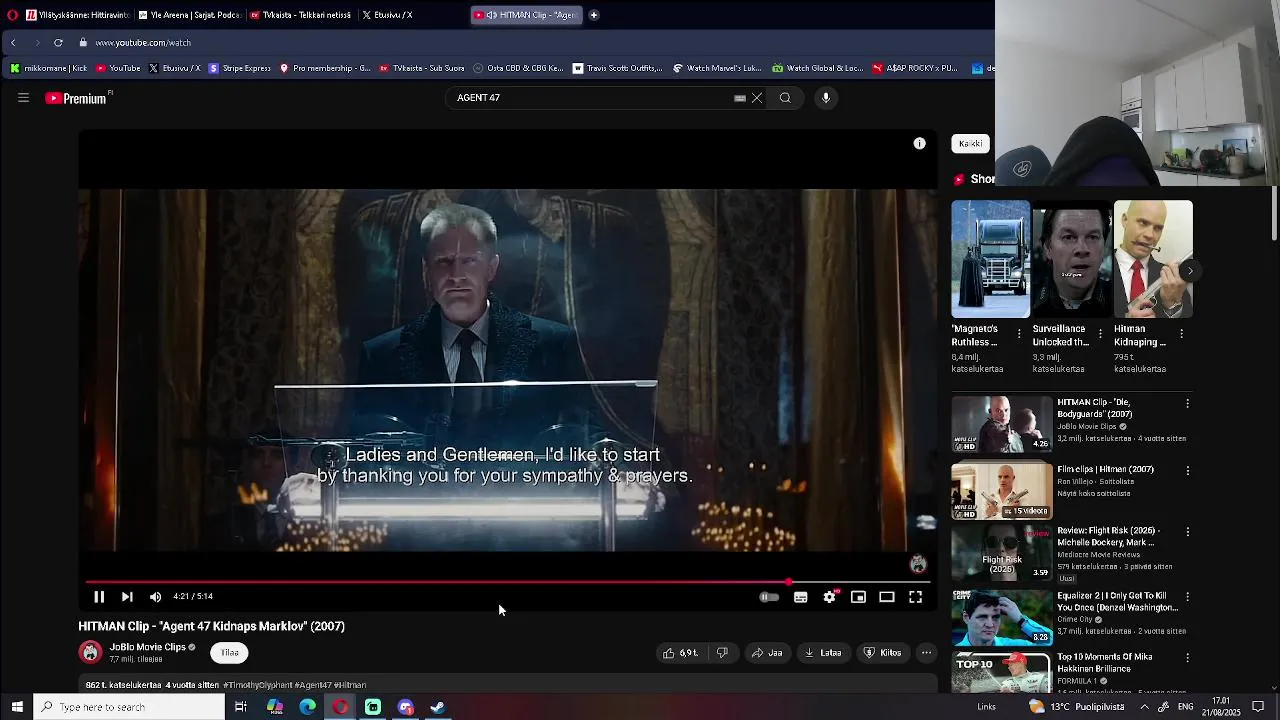Like the video
Image resolution: width=1280 pixels, height=720 pixels.
[x=680, y=653]
